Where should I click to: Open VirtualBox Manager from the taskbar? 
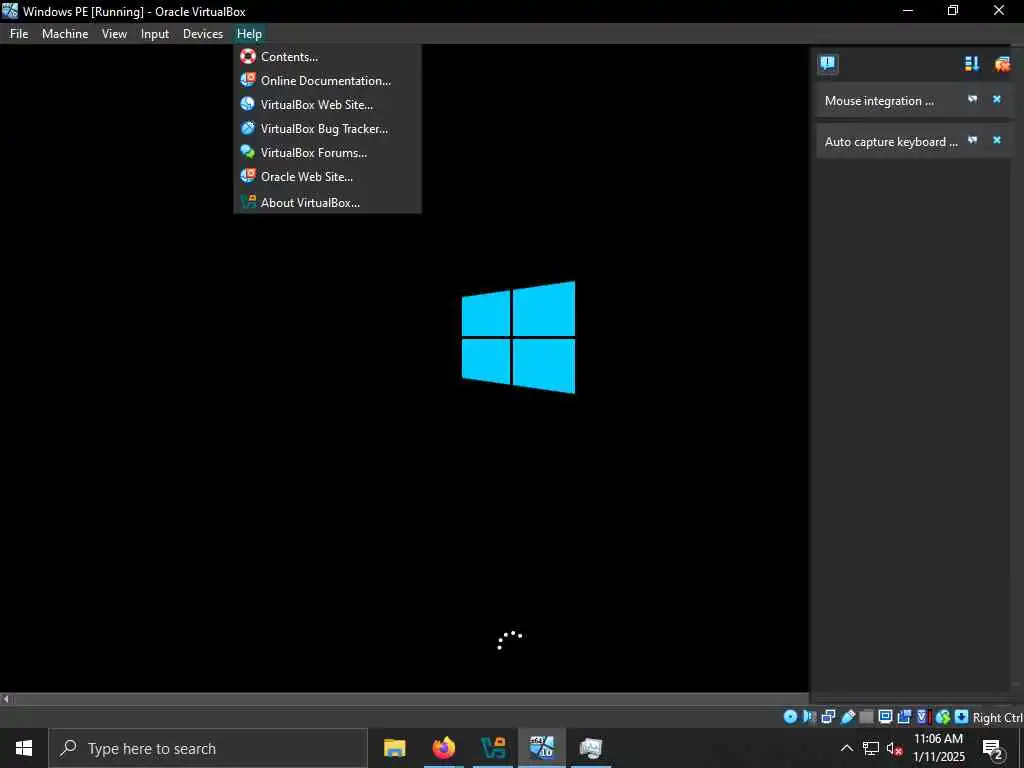[x=493, y=748]
